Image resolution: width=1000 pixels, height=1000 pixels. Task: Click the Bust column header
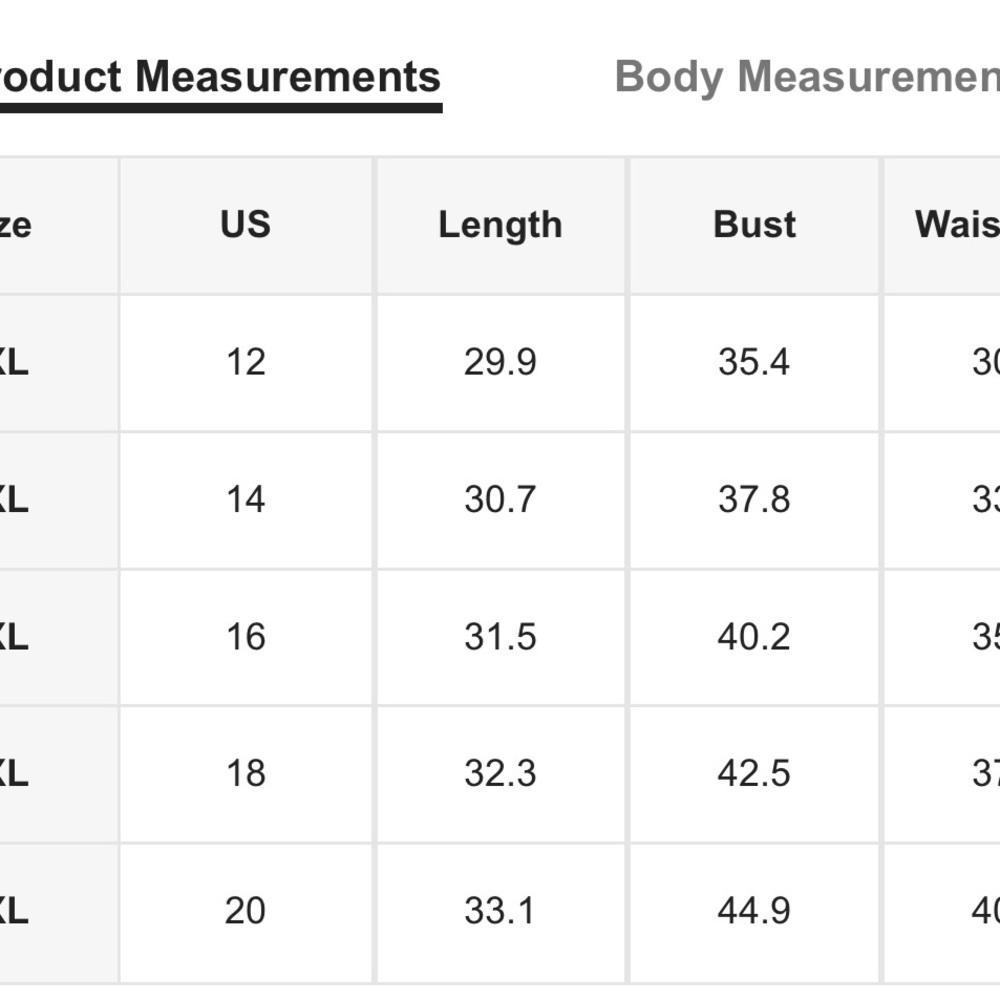pos(754,225)
